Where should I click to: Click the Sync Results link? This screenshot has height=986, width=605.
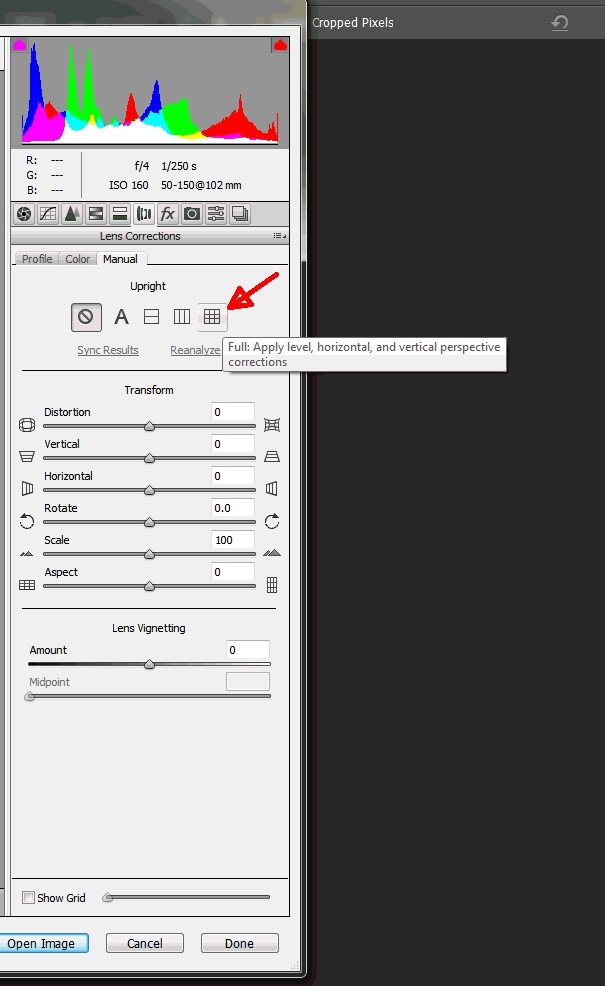108,350
